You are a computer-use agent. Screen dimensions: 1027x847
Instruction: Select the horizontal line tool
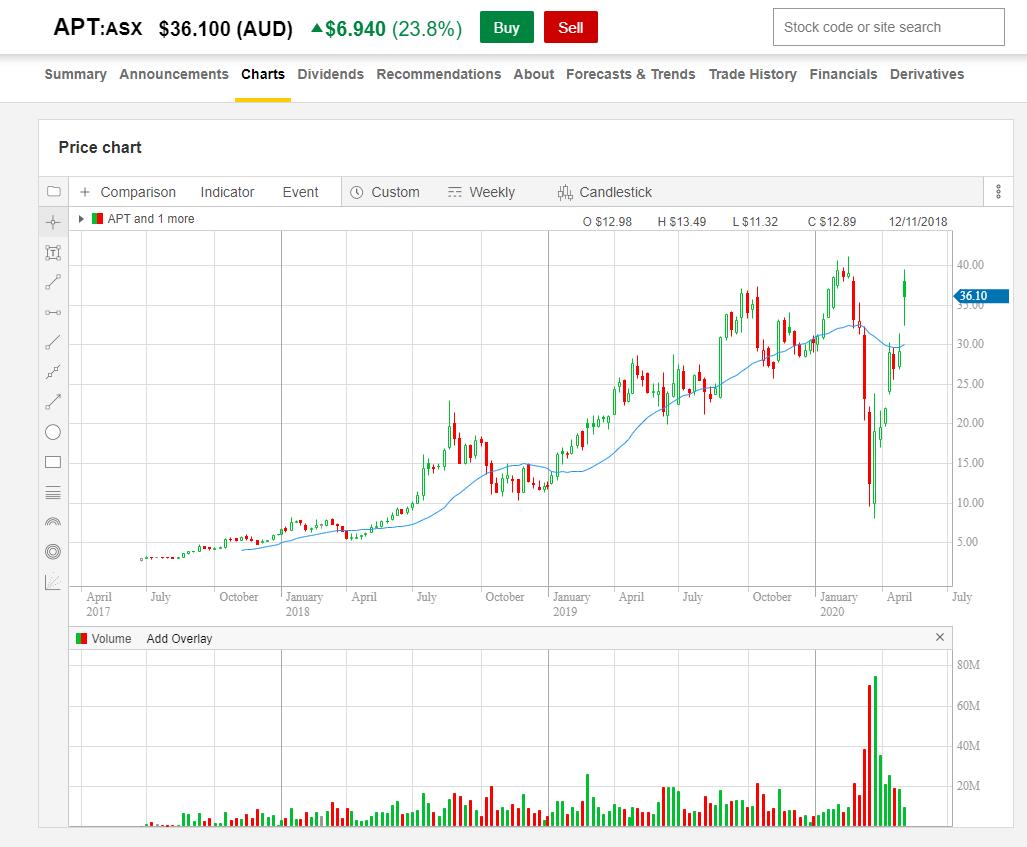point(53,312)
